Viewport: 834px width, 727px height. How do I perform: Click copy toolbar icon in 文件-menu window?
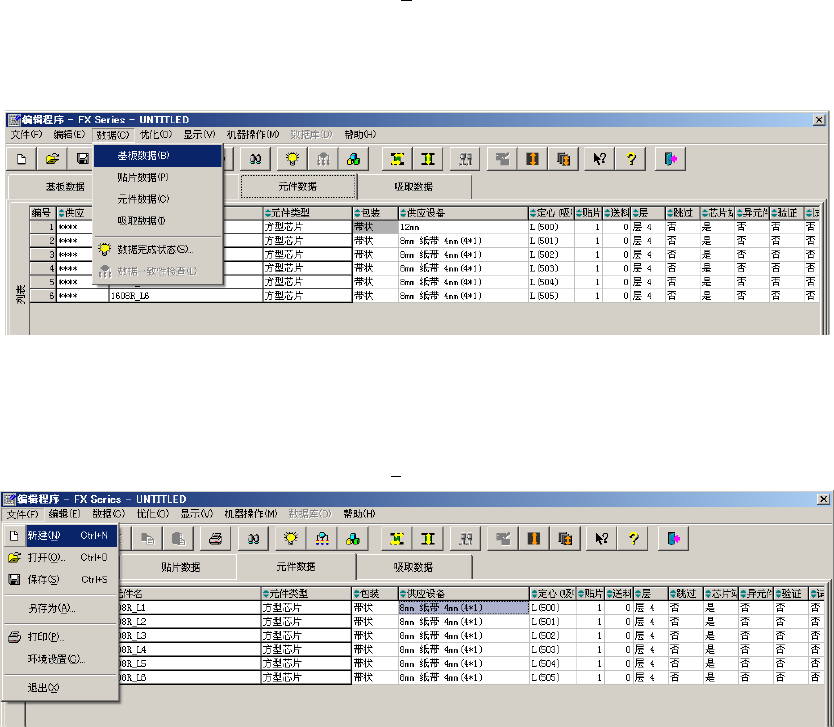pos(147,539)
